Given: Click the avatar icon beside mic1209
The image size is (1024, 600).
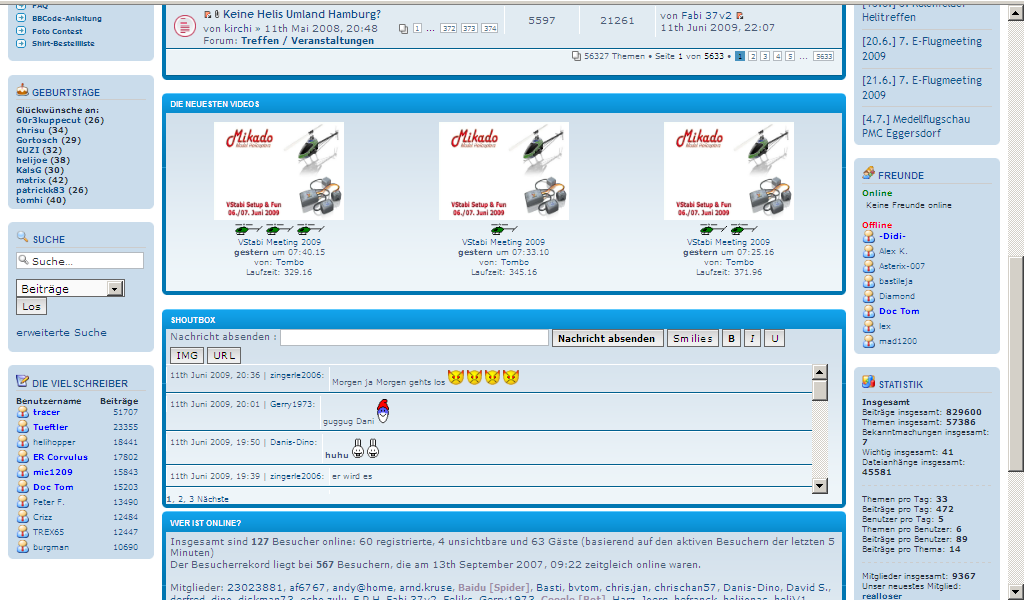Looking at the screenshot, I should tap(23, 472).
